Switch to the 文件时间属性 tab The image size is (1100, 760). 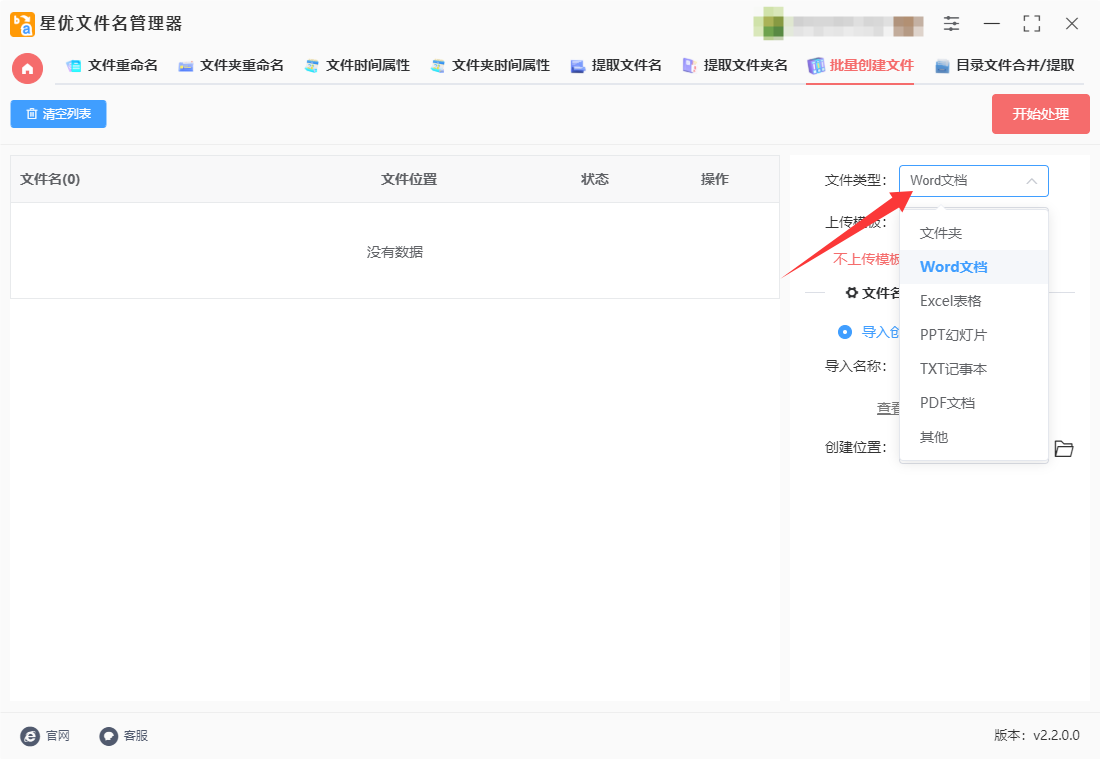click(358, 66)
